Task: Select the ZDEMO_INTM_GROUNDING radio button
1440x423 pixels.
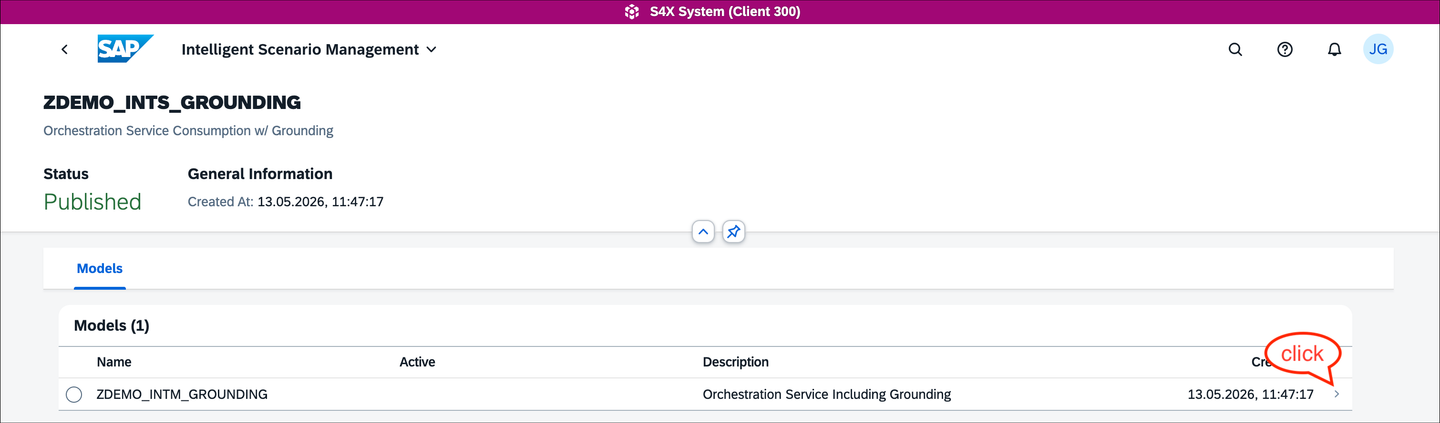Action: tap(74, 395)
